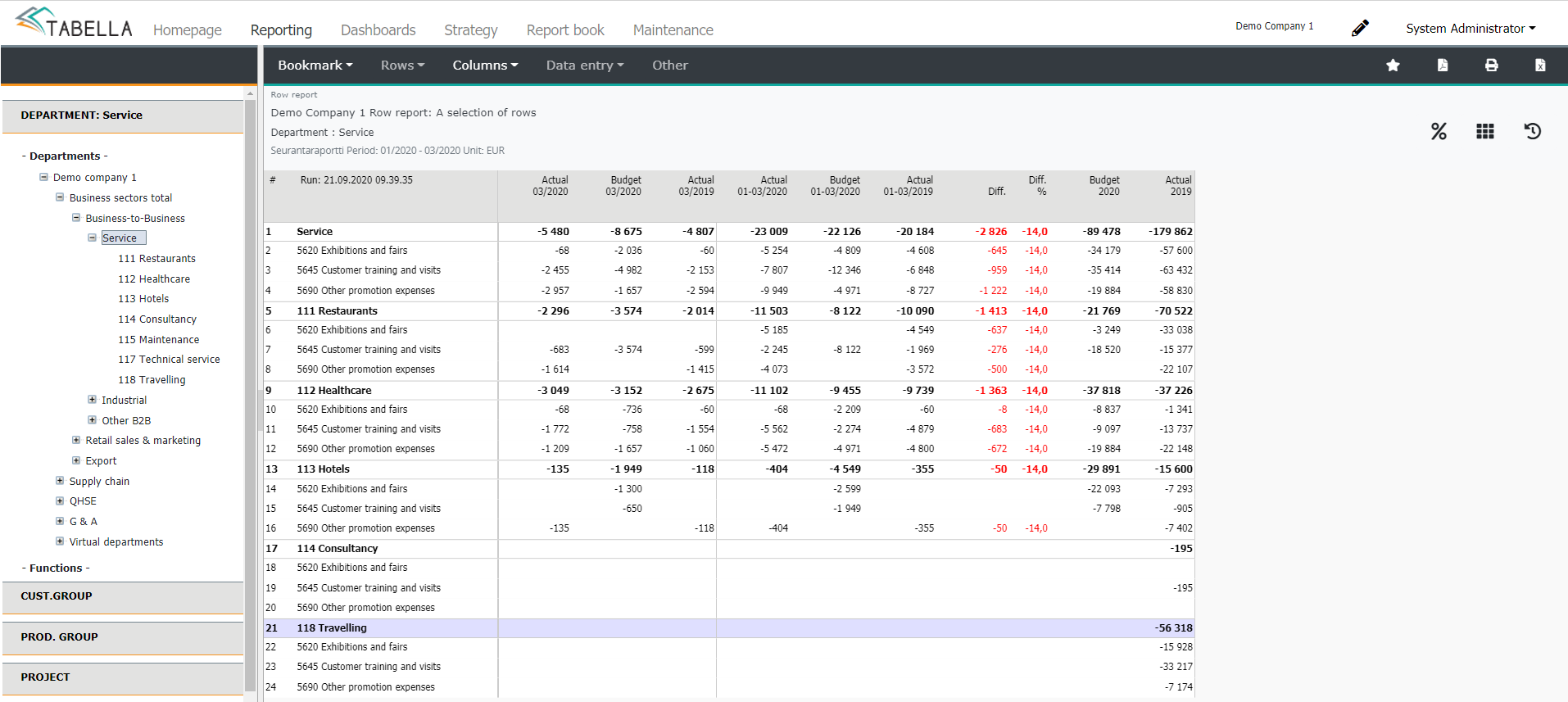Expand the Supply chain tree node

point(60,481)
